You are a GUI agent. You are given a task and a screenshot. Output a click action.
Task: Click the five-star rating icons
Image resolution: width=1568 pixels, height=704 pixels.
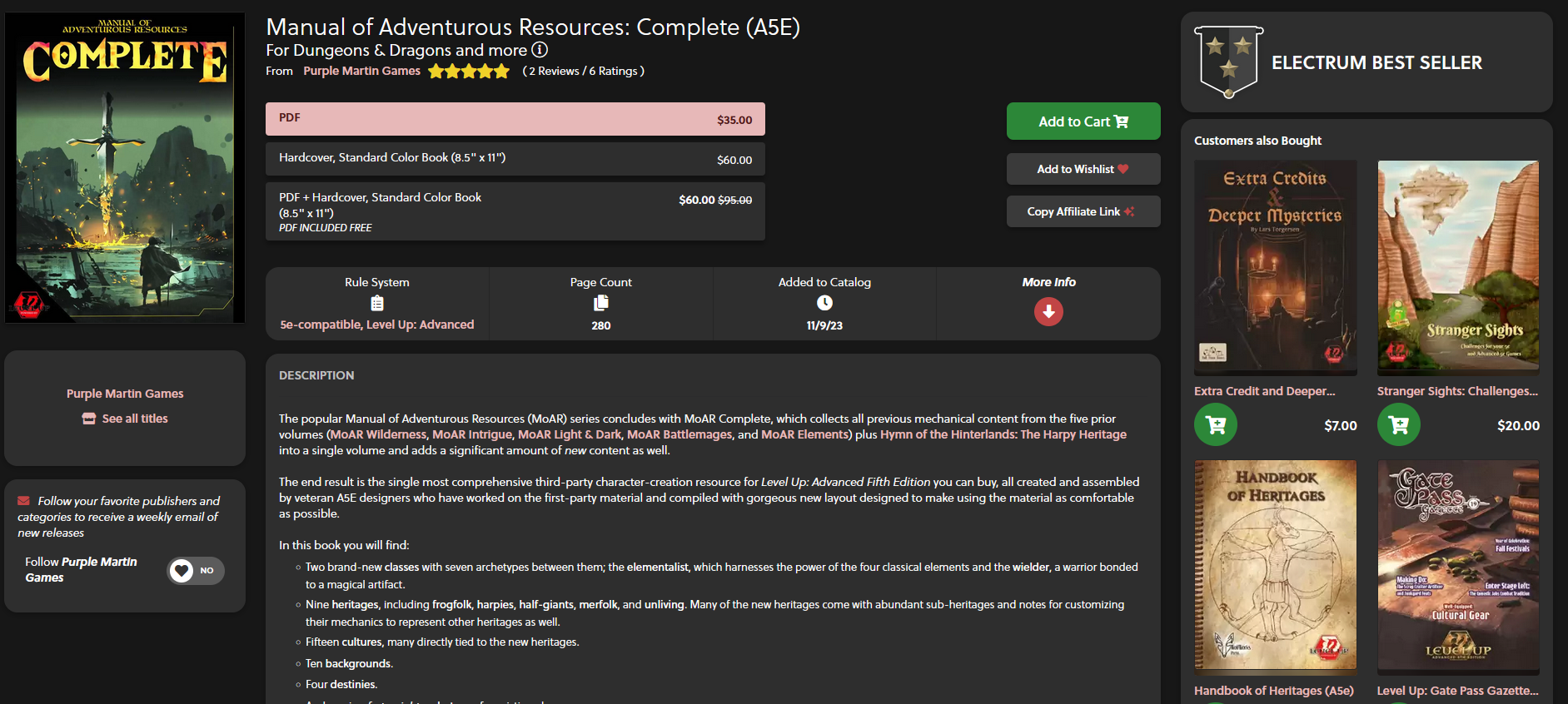point(469,72)
